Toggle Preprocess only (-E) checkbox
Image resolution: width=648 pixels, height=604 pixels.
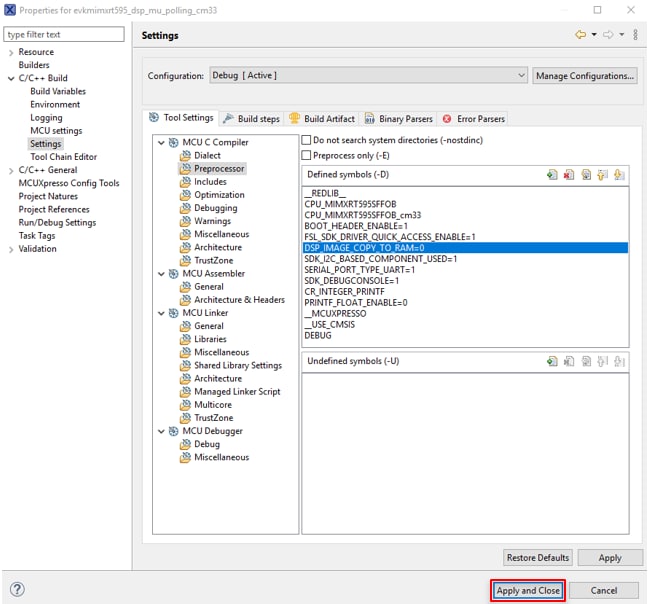(307, 155)
